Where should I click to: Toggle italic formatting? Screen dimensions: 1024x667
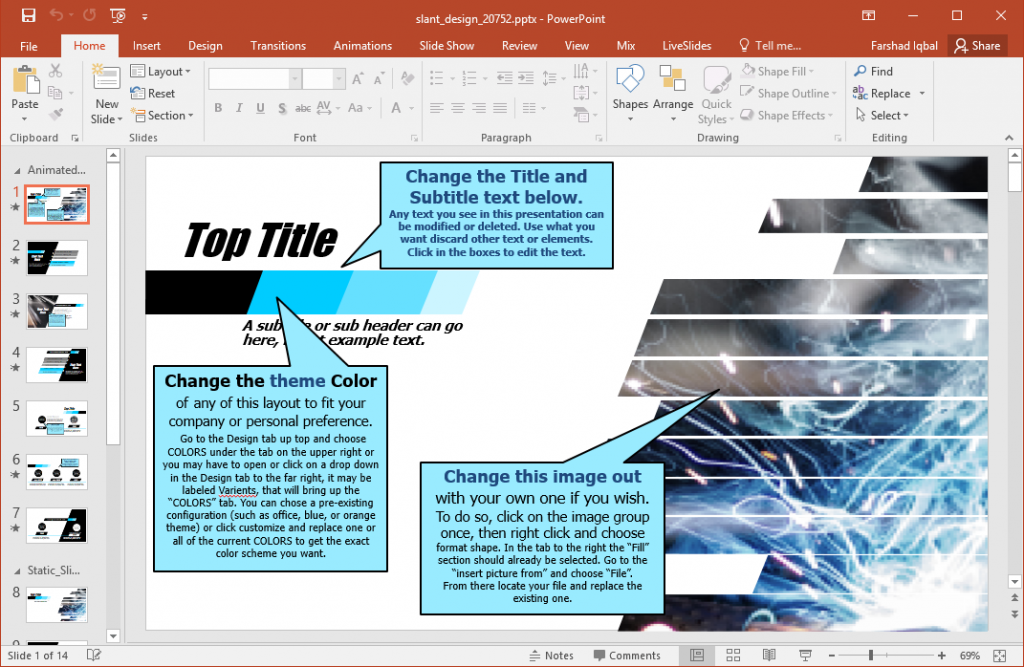(x=237, y=109)
